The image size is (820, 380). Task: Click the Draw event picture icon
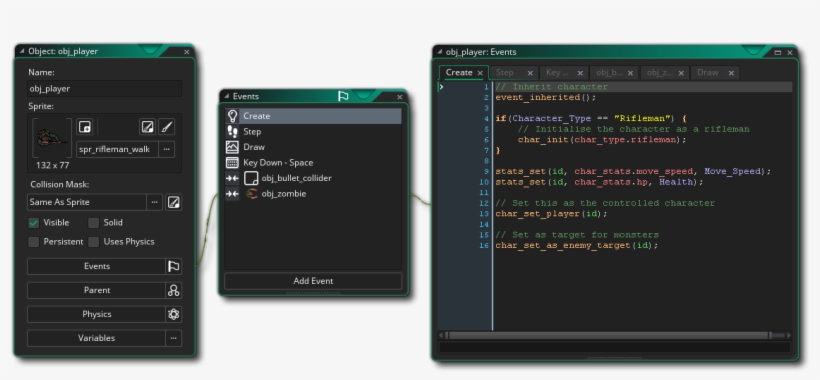click(232, 147)
